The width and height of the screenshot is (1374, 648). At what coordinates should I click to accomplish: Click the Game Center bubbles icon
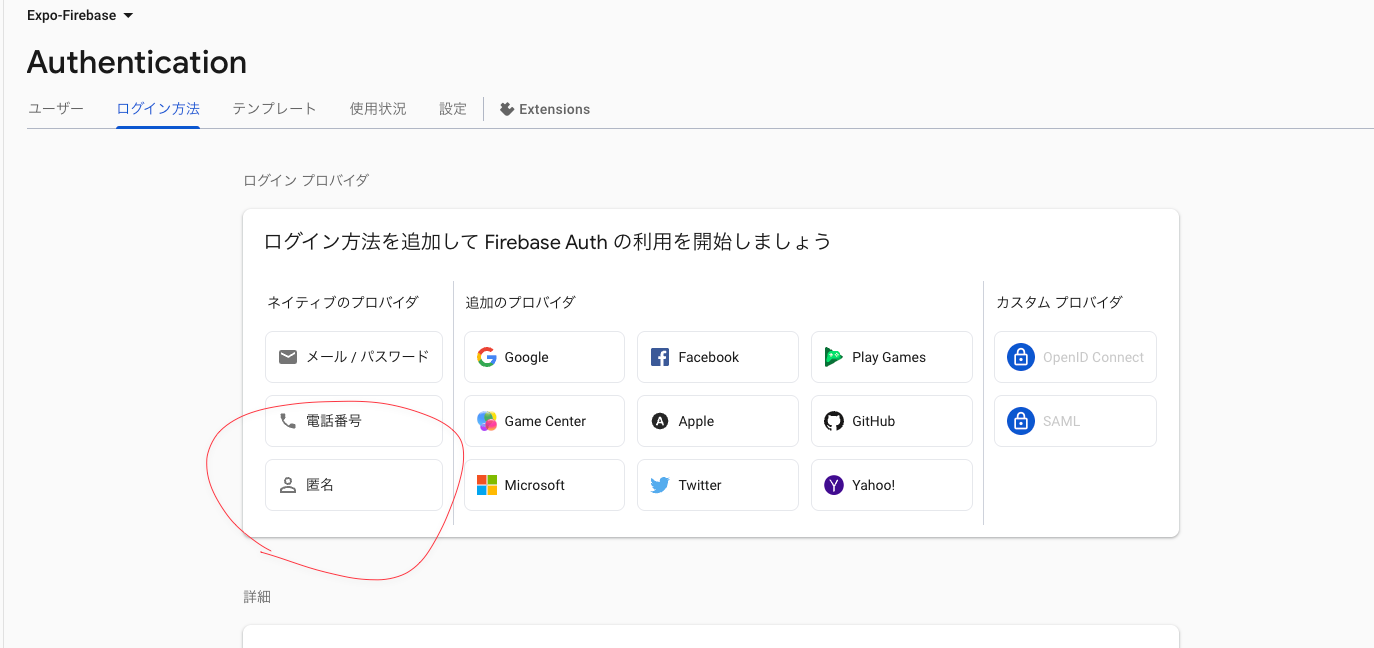487,421
